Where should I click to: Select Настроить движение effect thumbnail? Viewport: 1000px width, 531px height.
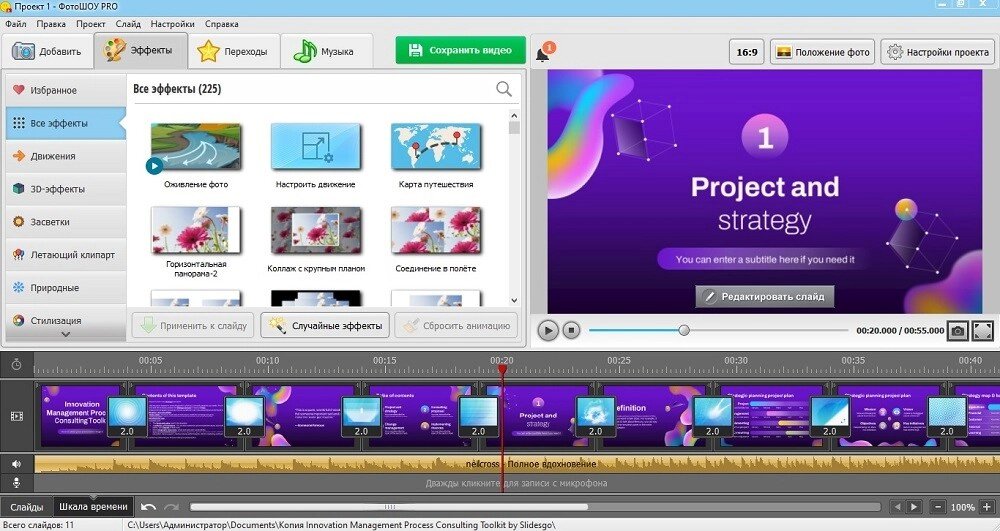(x=316, y=146)
